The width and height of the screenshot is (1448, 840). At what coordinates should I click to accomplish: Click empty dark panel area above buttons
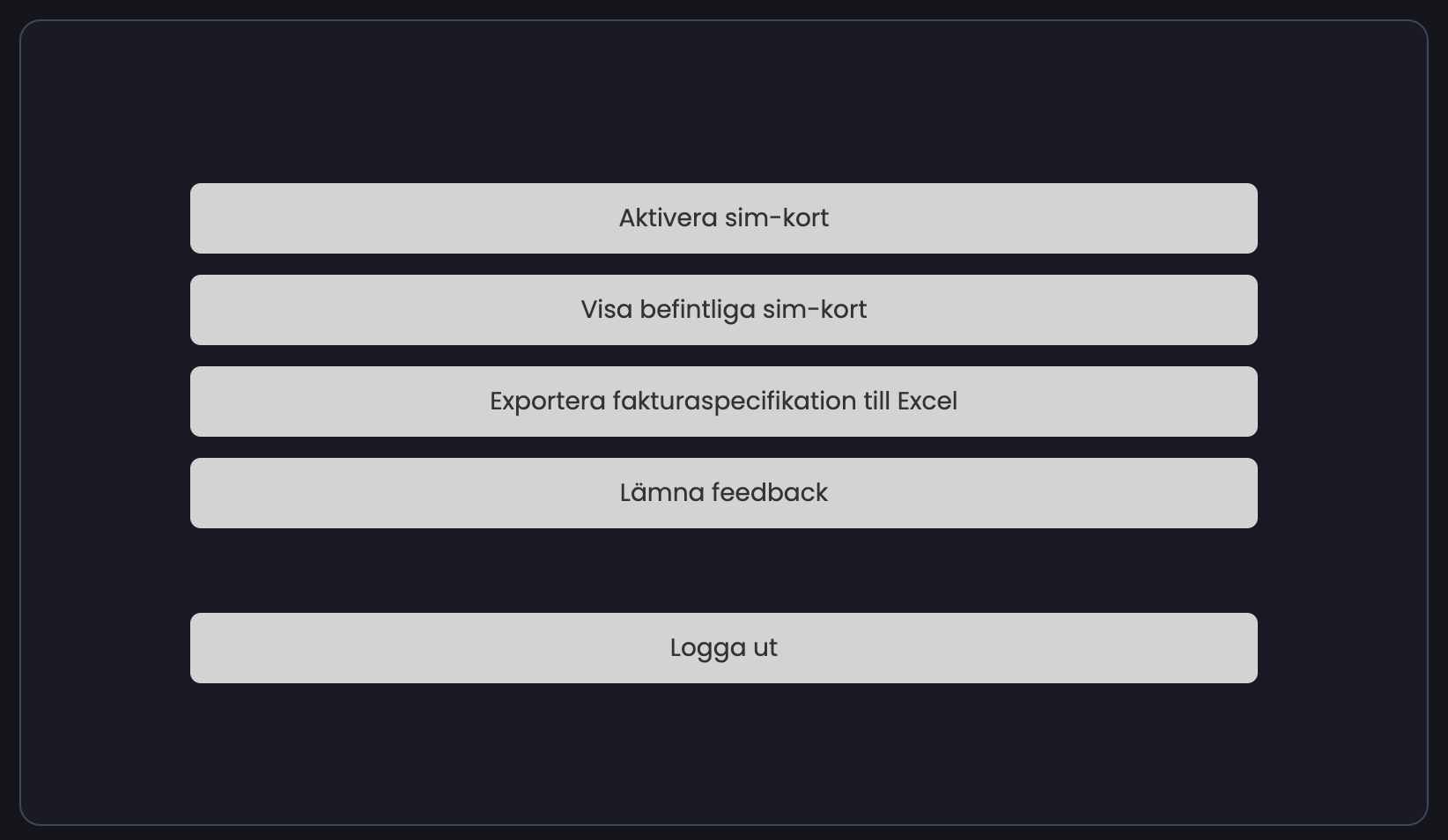pos(723,101)
